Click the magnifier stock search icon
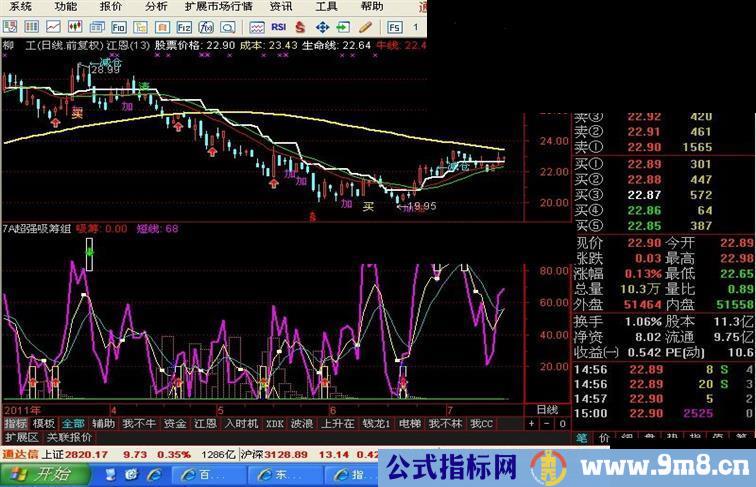This screenshot has height=487, width=756. pos(228,27)
